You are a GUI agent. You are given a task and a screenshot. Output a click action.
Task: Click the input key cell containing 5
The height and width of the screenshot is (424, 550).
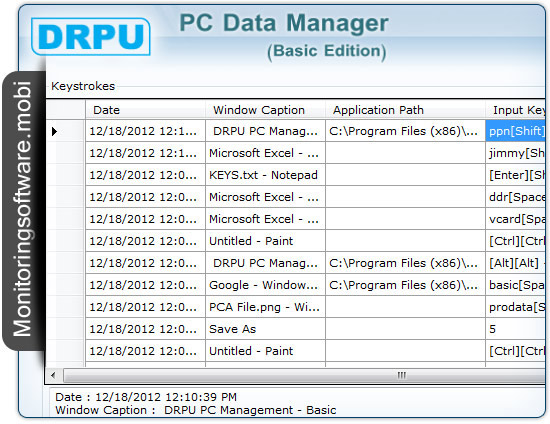coord(516,329)
